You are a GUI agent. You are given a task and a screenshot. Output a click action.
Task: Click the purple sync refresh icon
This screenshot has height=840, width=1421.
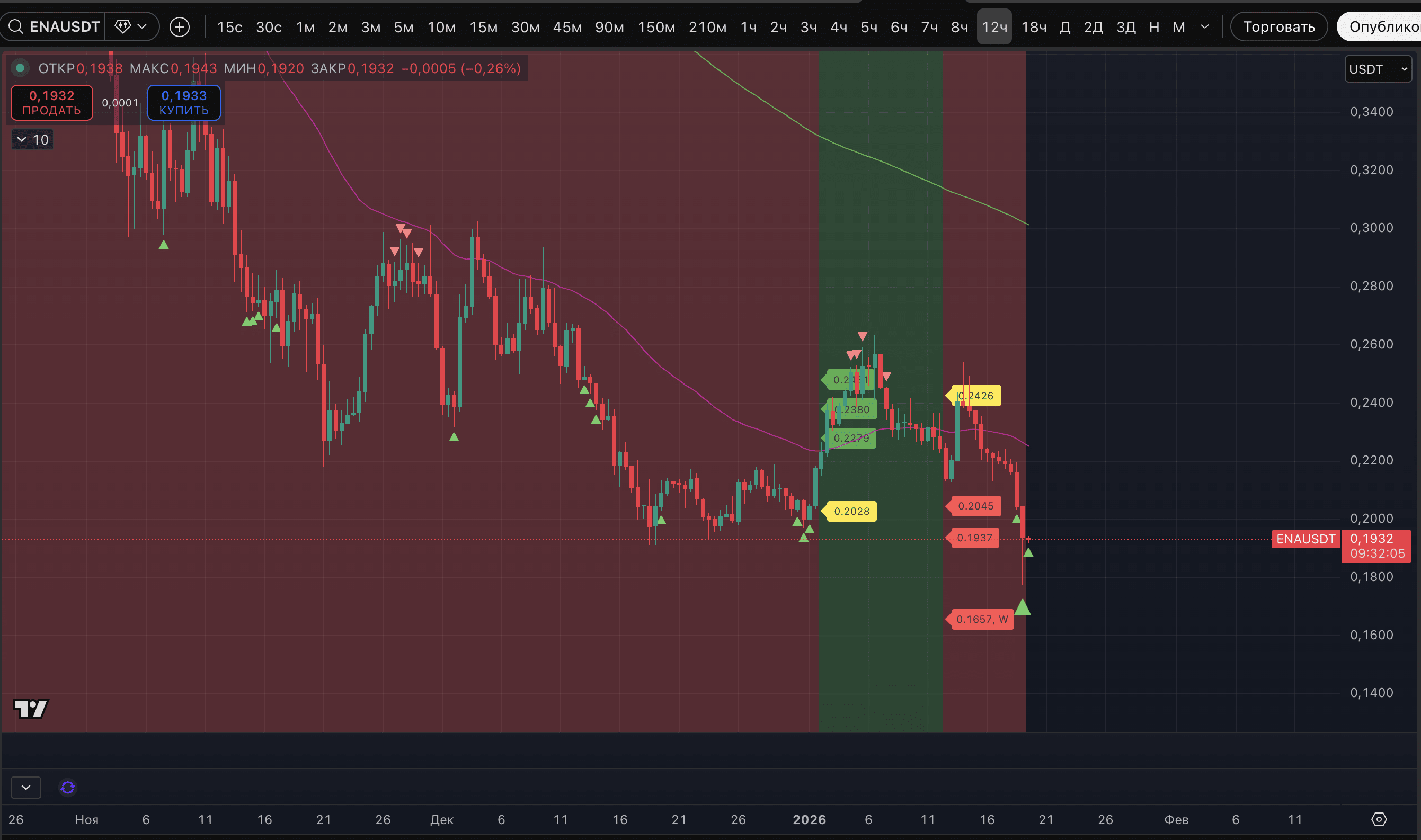[x=68, y=788]
